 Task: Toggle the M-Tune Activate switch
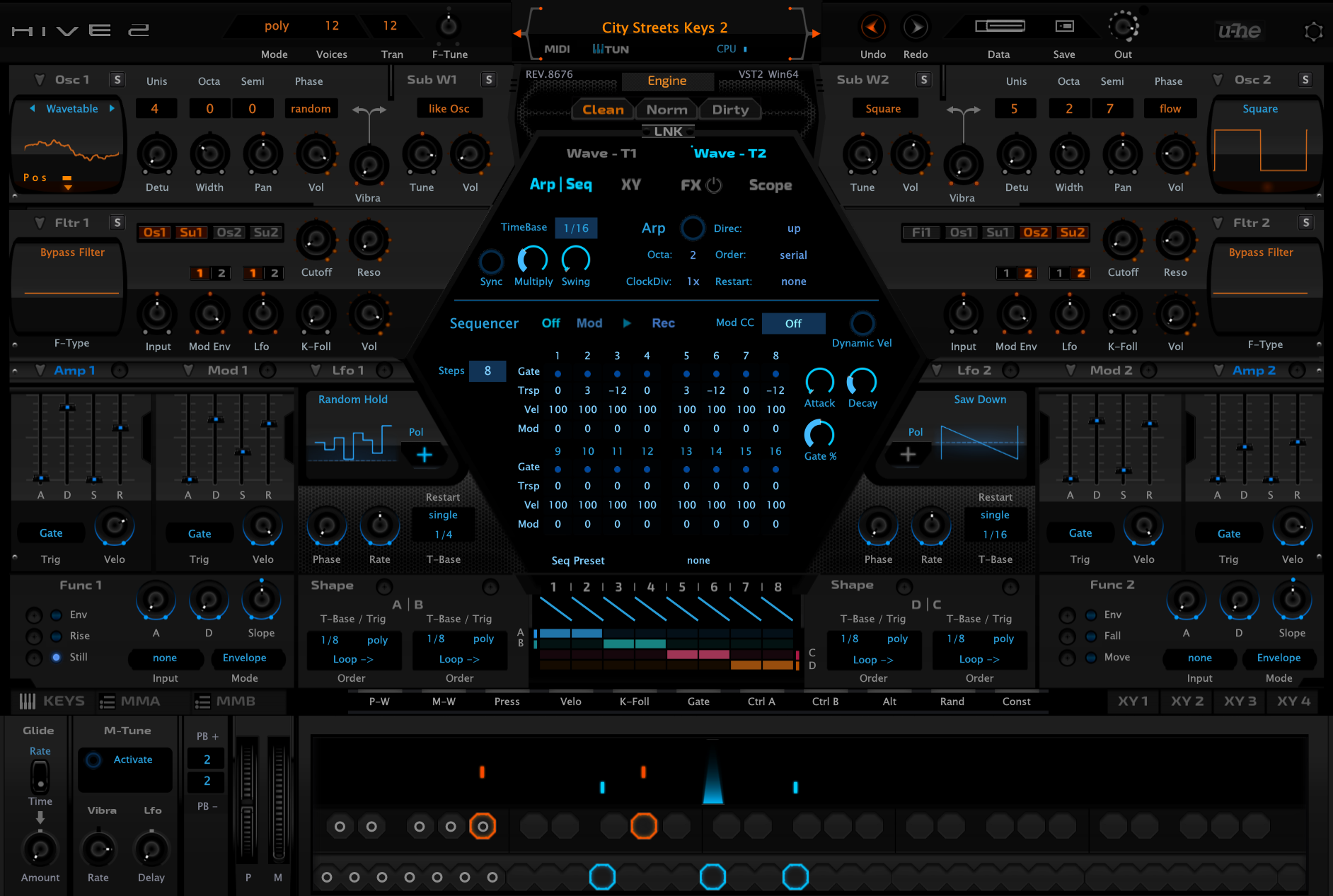click(x=93, y=760)
